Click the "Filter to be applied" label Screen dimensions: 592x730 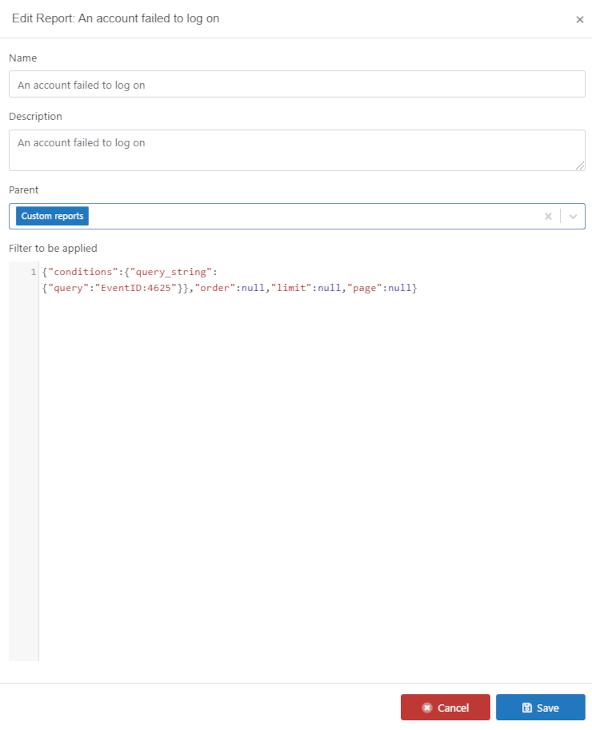click(x=53, y=248)
